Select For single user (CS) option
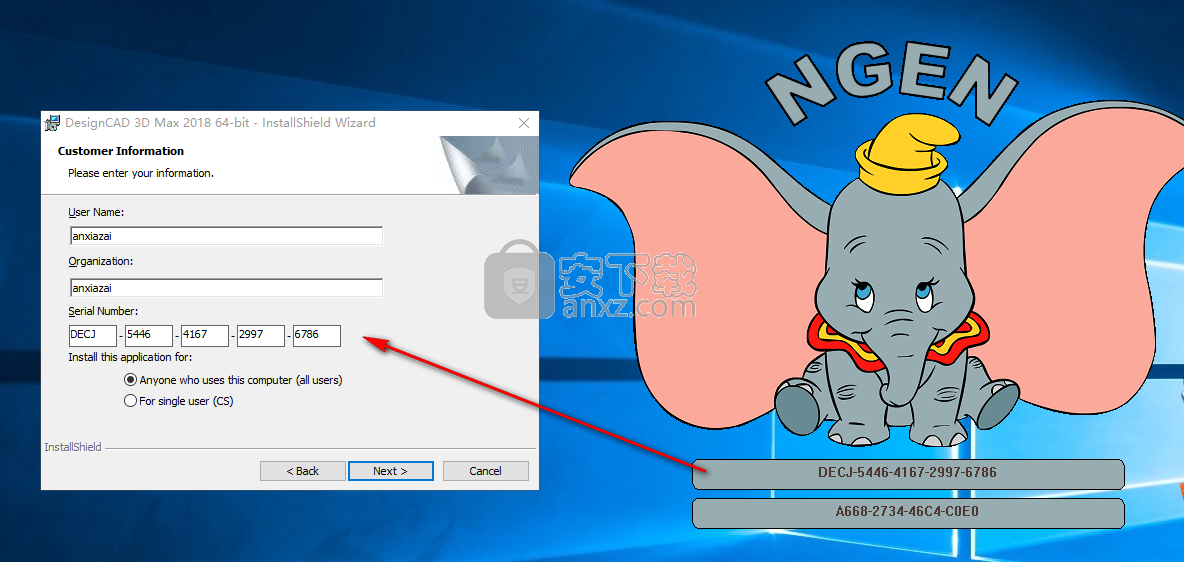 pos(179,401)
